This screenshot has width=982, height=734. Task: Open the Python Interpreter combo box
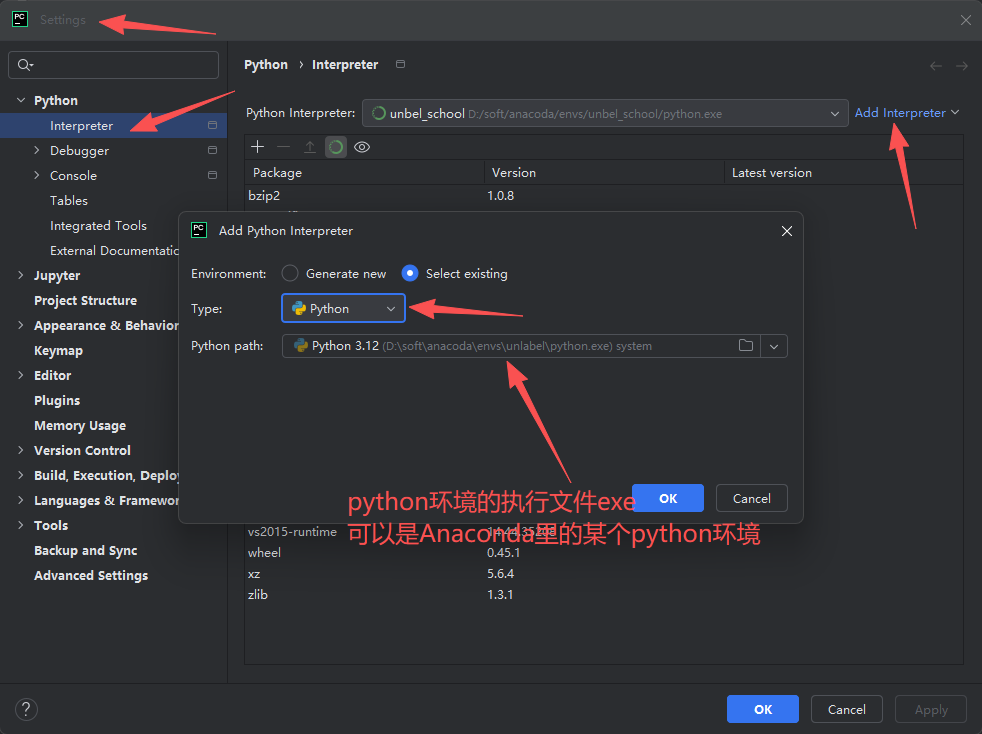pos(605,113)
